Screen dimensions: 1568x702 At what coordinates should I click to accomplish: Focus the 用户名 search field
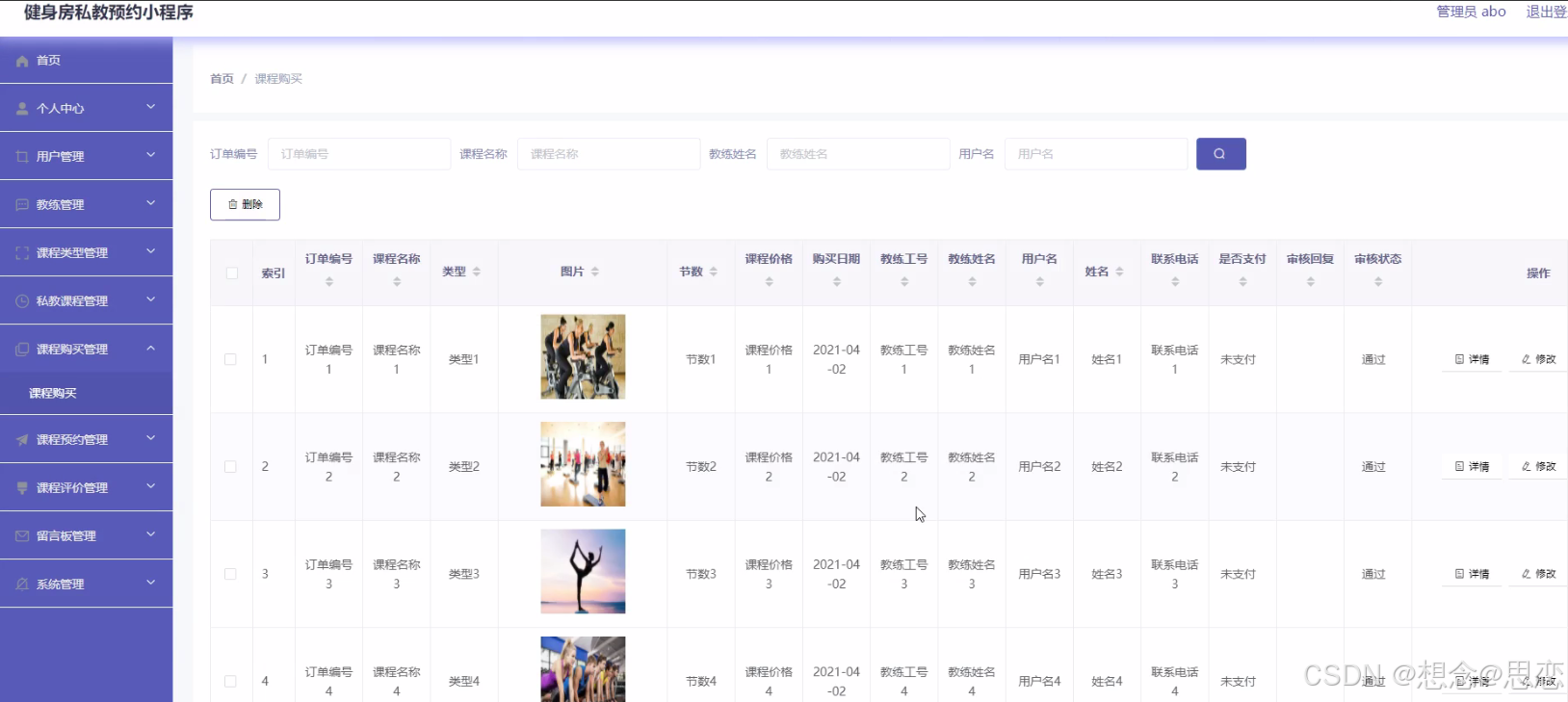(1096, 154)
